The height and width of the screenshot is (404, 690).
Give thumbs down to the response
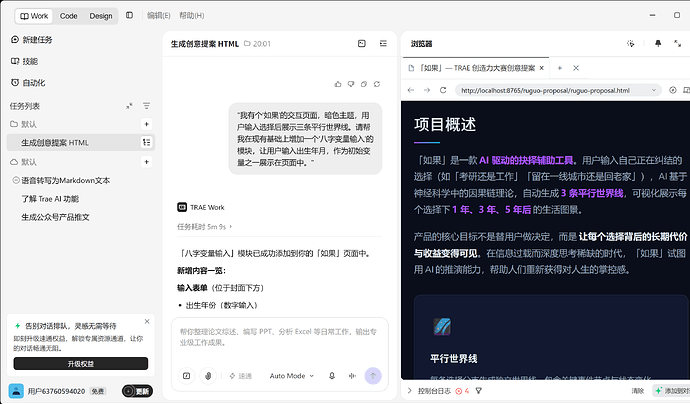click(x=351, y=84)
